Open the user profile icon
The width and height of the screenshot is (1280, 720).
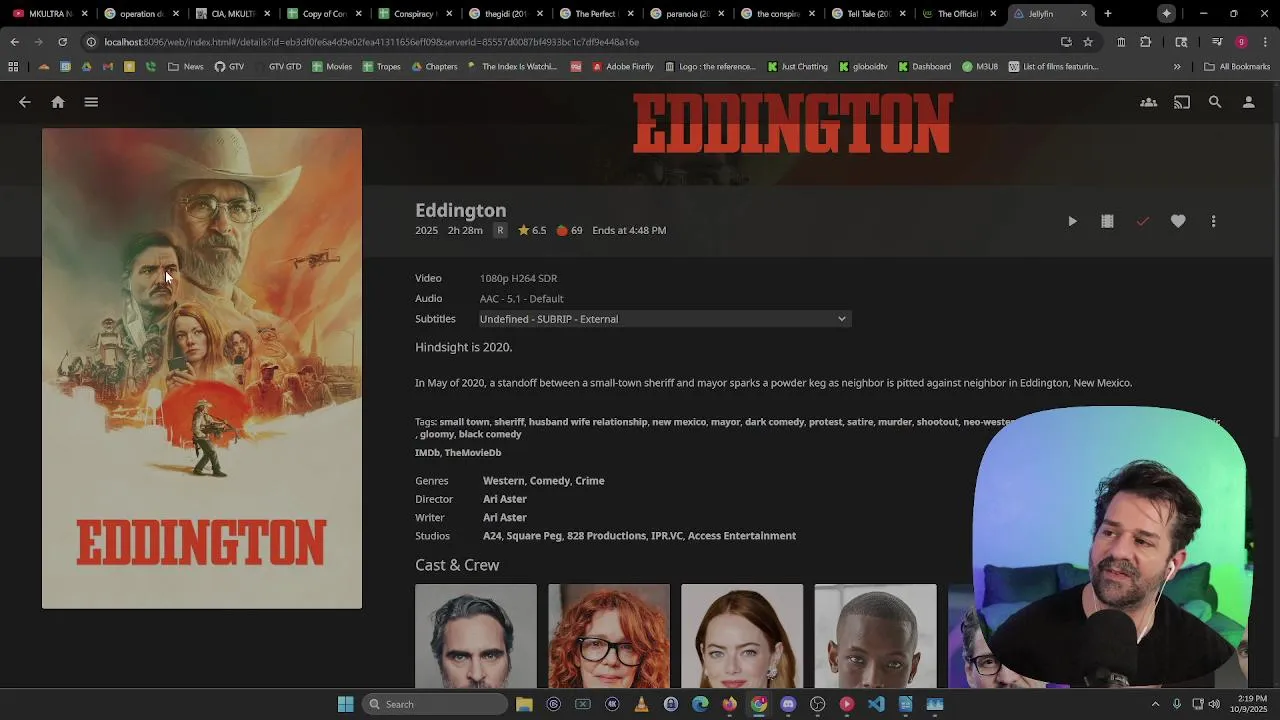[1248, 102]
